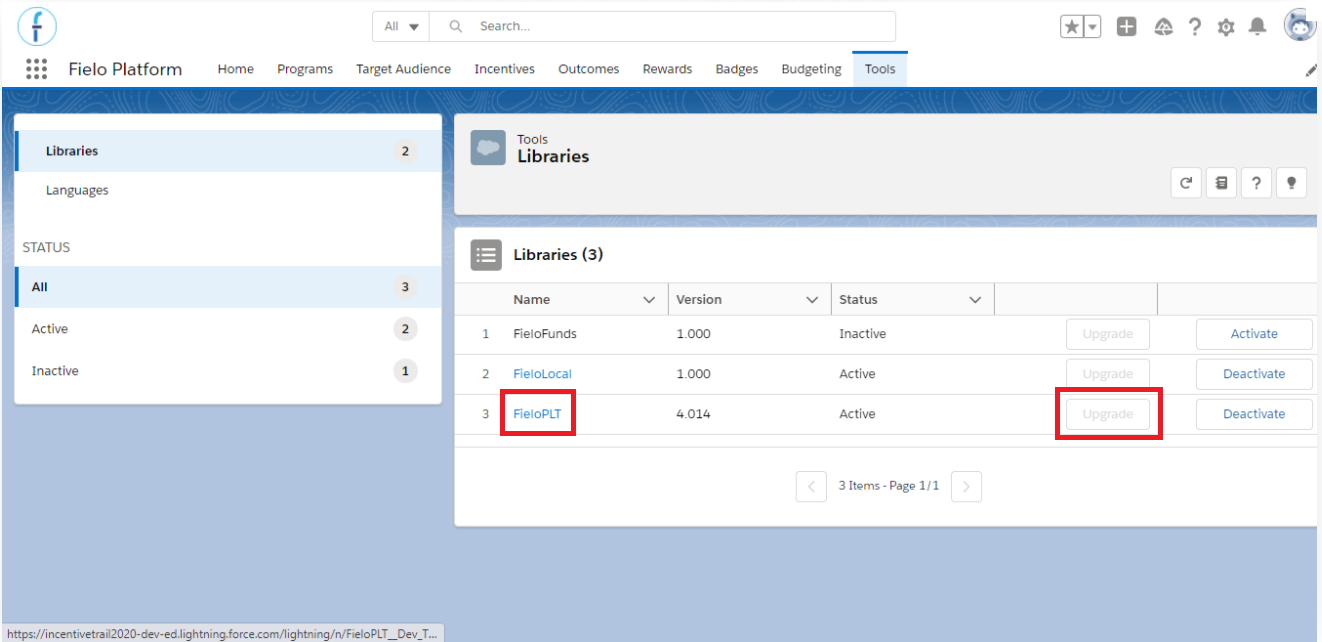
Task: Open the Budgeting tab
Action: coord(811,69)
